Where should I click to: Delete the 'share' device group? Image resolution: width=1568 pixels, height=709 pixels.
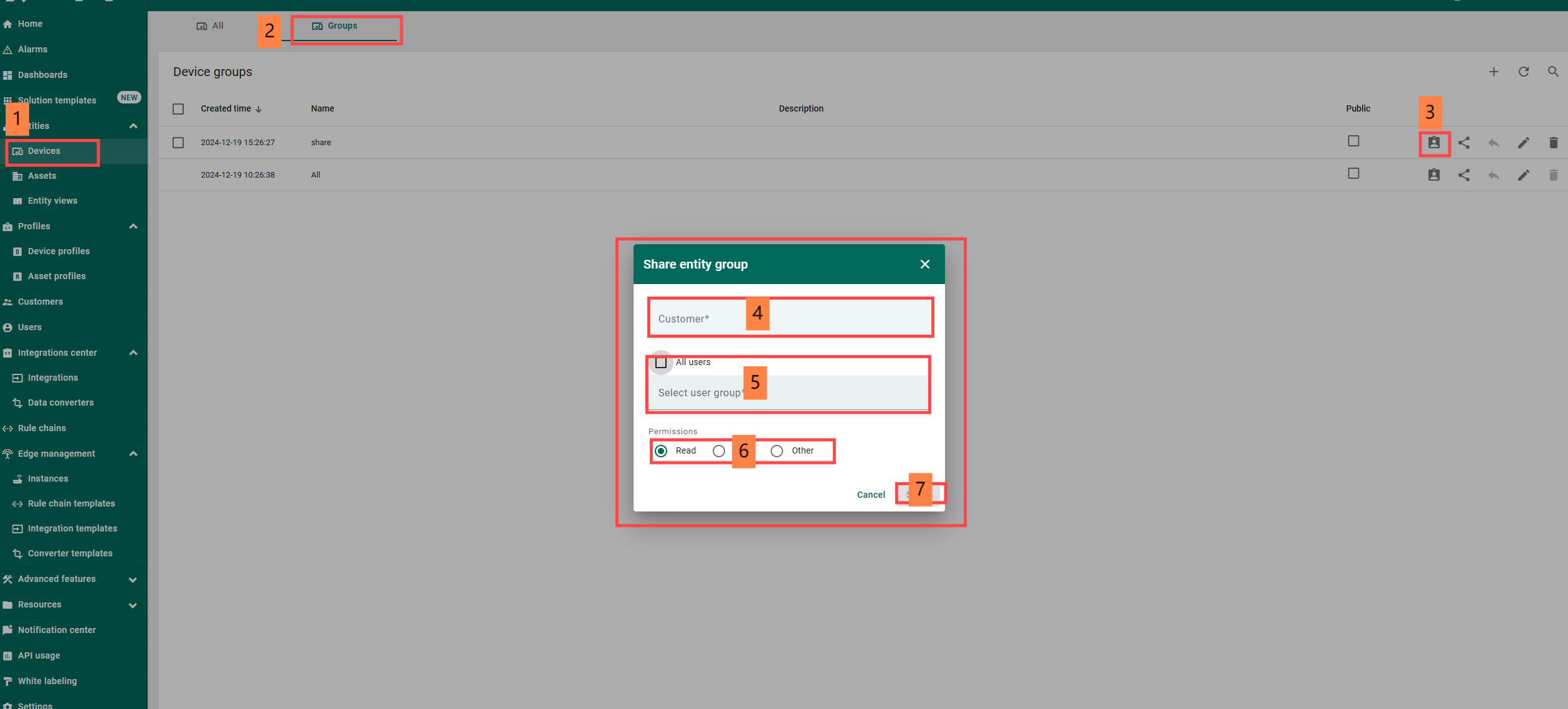pos(1553,143)
